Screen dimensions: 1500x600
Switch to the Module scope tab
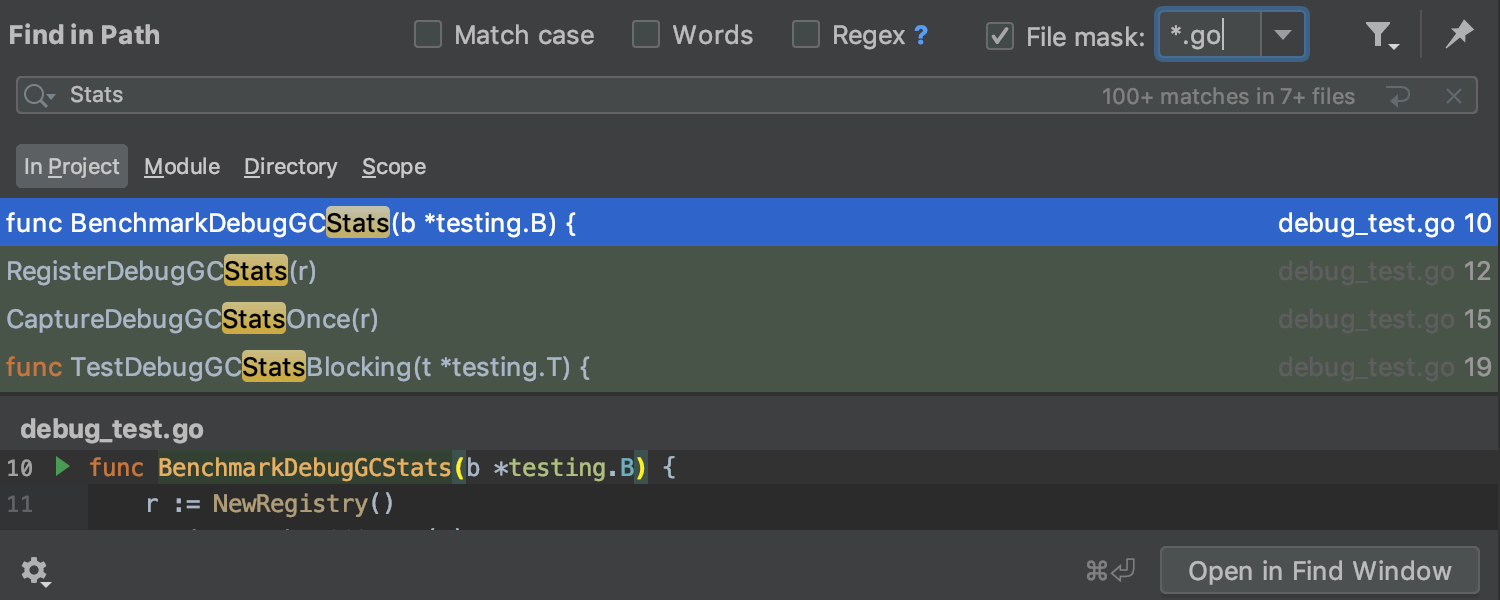[x=182, y=167]
